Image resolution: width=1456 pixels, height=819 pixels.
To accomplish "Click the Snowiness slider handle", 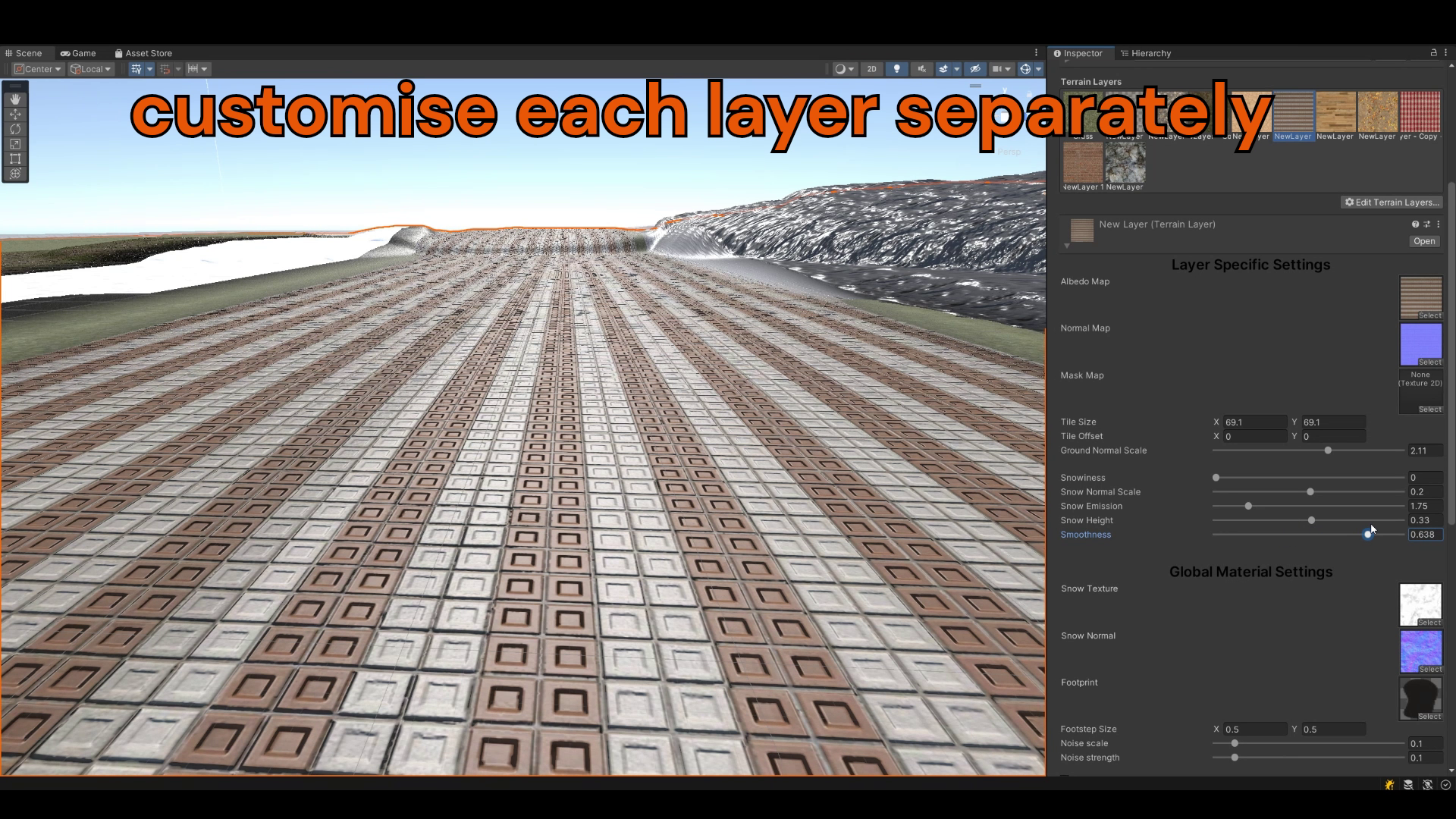I will coord(1216,478).
